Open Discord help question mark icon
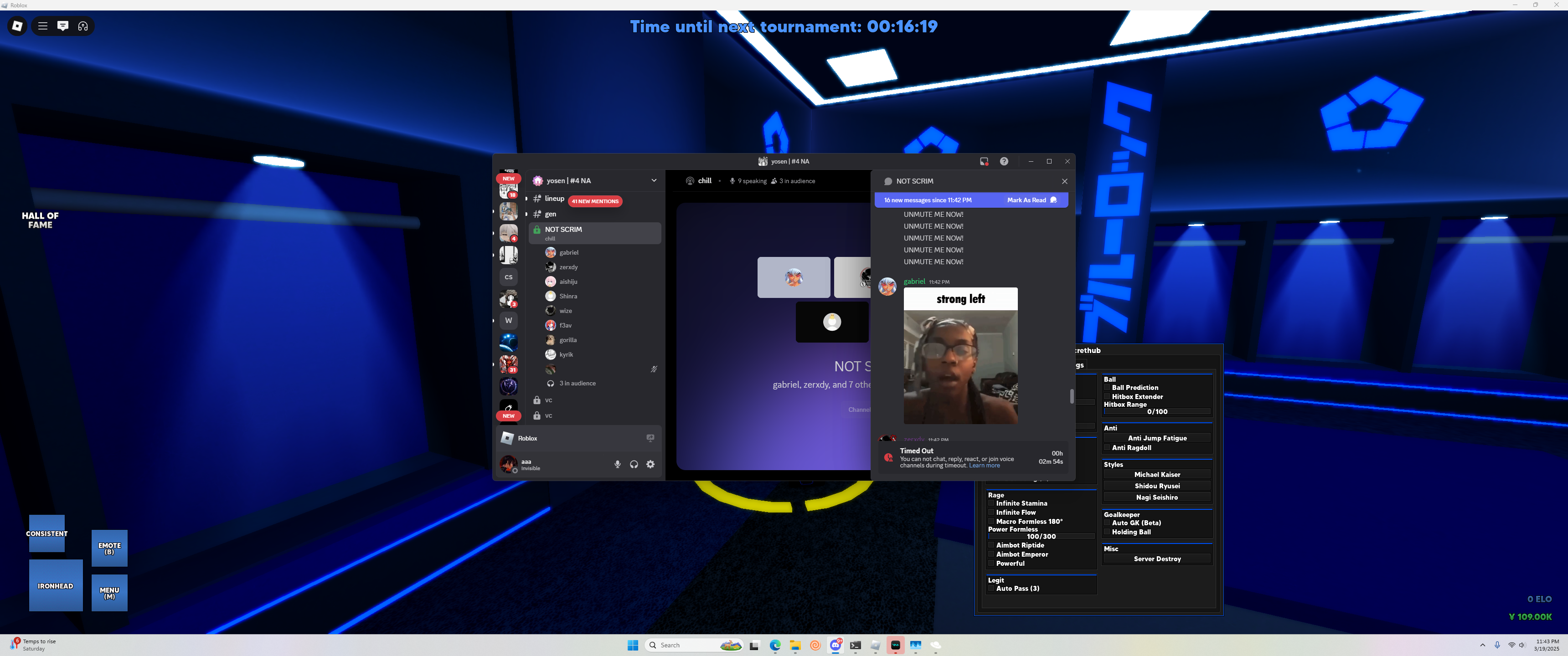This screenshot has height=656, width=1568. [1004, 161]
